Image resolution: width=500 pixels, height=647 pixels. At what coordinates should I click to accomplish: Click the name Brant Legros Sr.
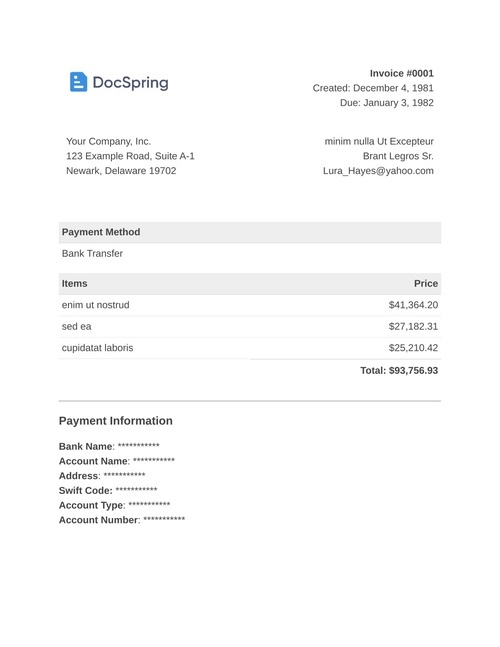[x=398, y=156]
